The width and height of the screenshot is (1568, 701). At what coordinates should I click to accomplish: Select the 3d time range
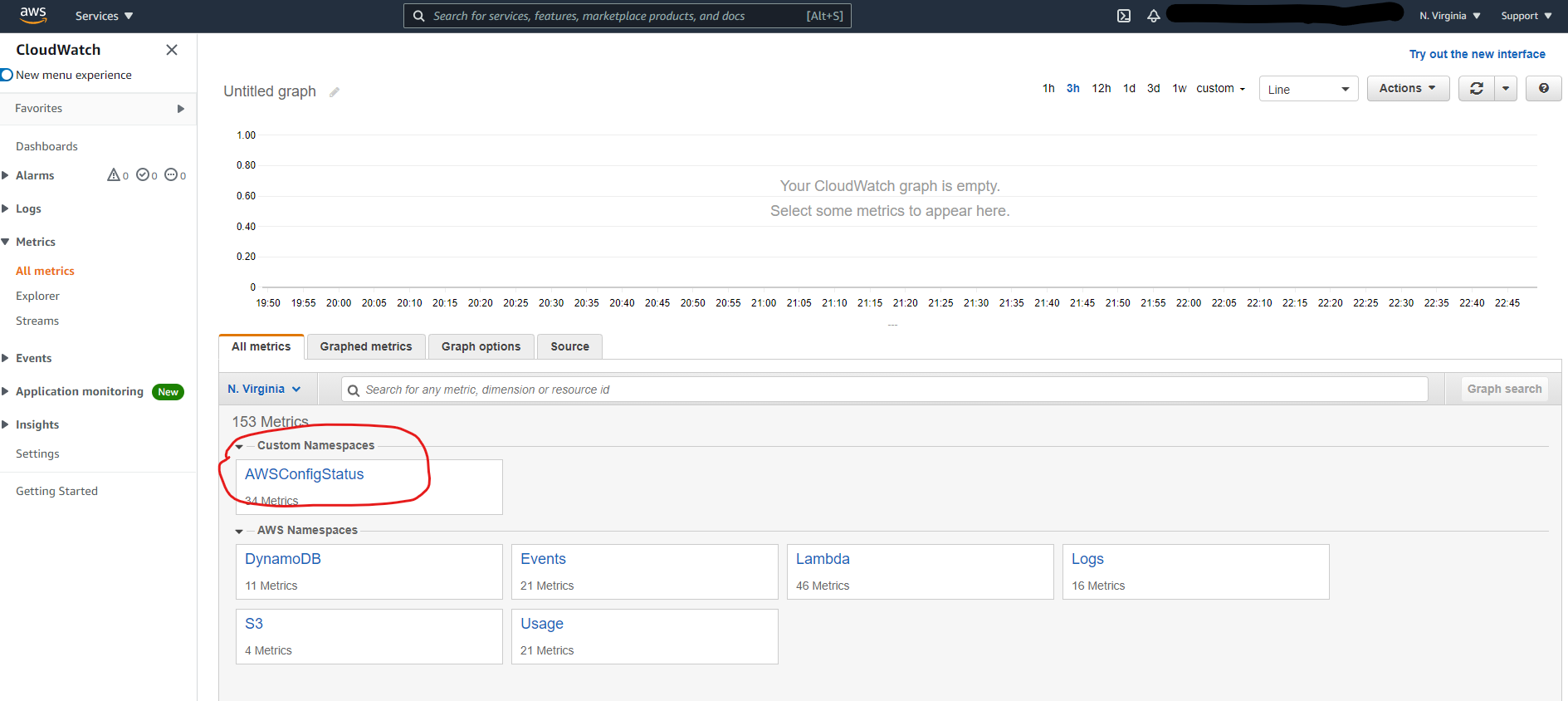coord(1154,88)
